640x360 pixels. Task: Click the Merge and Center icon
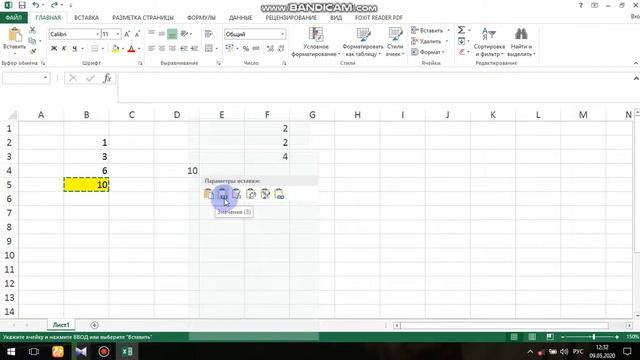209,49
